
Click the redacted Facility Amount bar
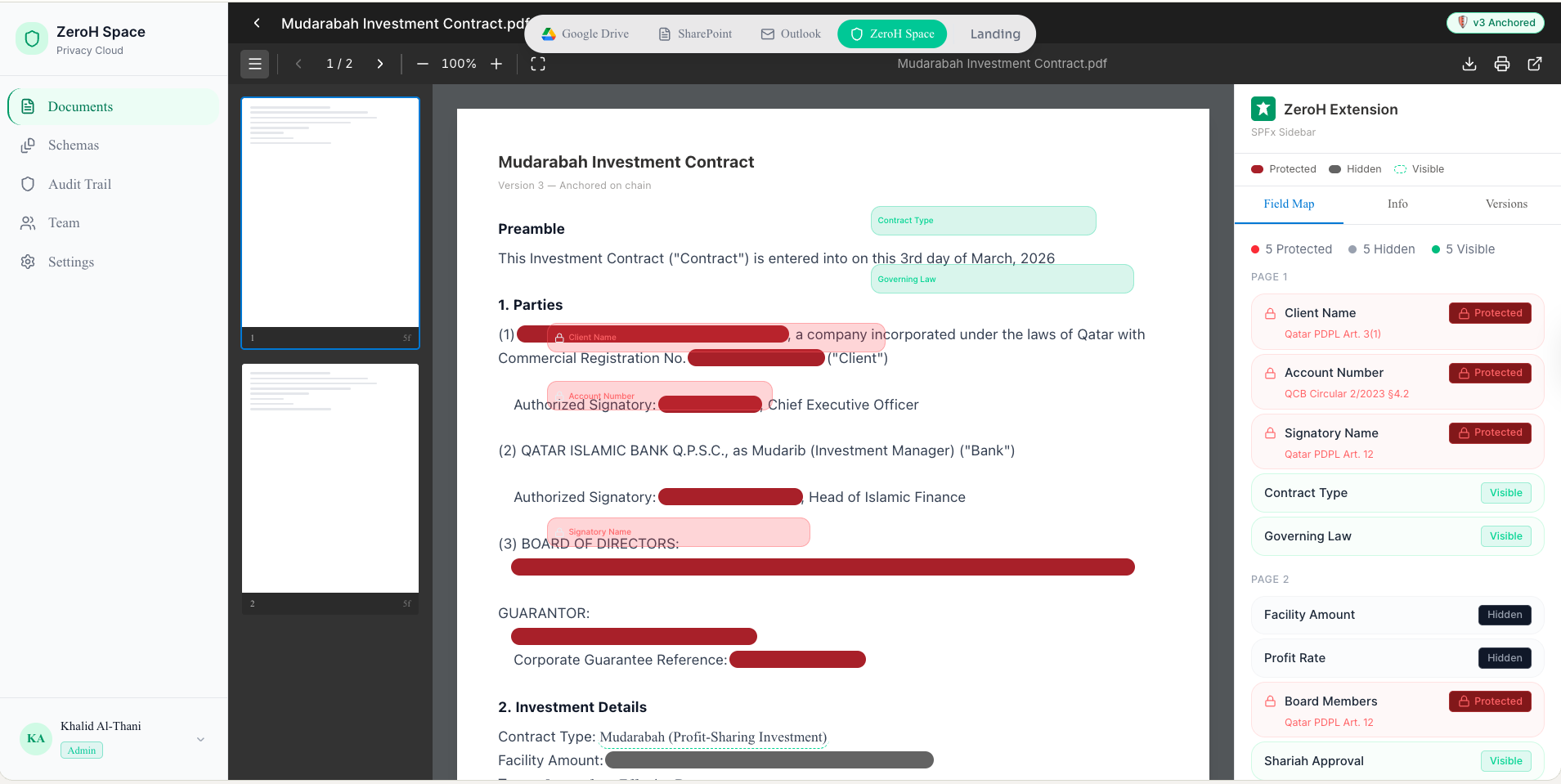[769, 760]
